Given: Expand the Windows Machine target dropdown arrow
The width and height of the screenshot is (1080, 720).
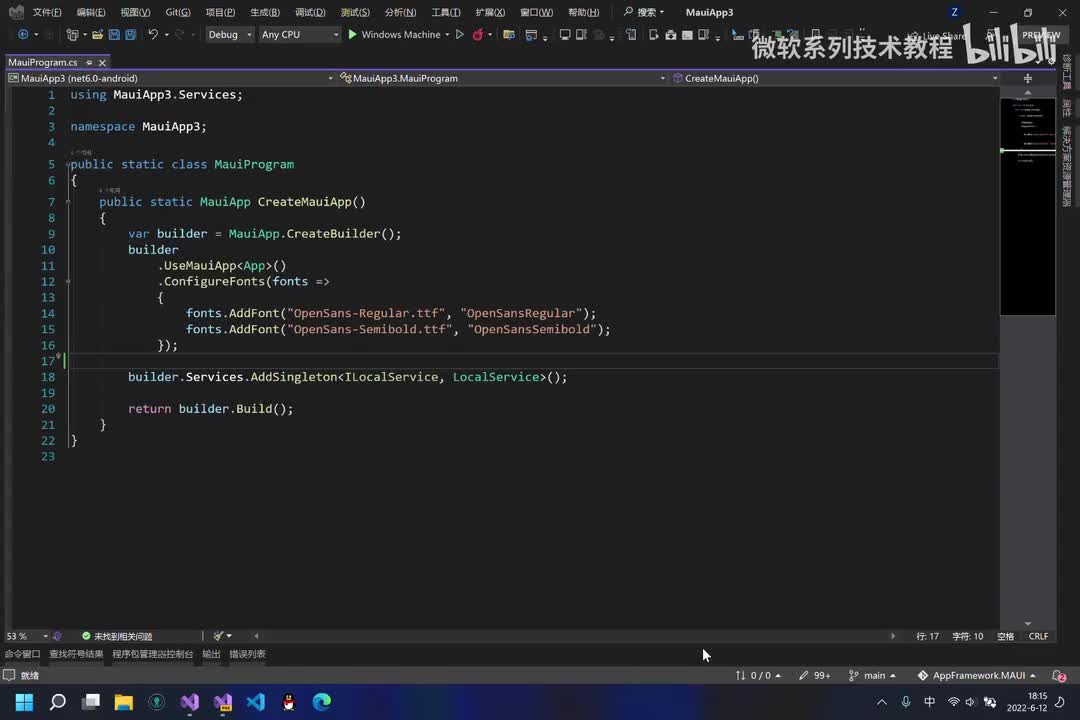Looking at the screenshot, I should [x=448, y=34].
